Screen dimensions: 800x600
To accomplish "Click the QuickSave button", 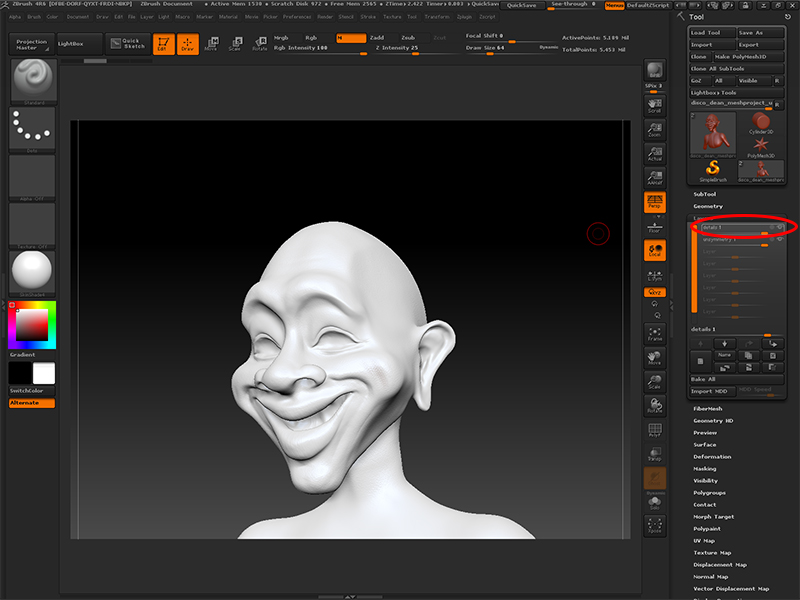I will [x=521, y=5].
